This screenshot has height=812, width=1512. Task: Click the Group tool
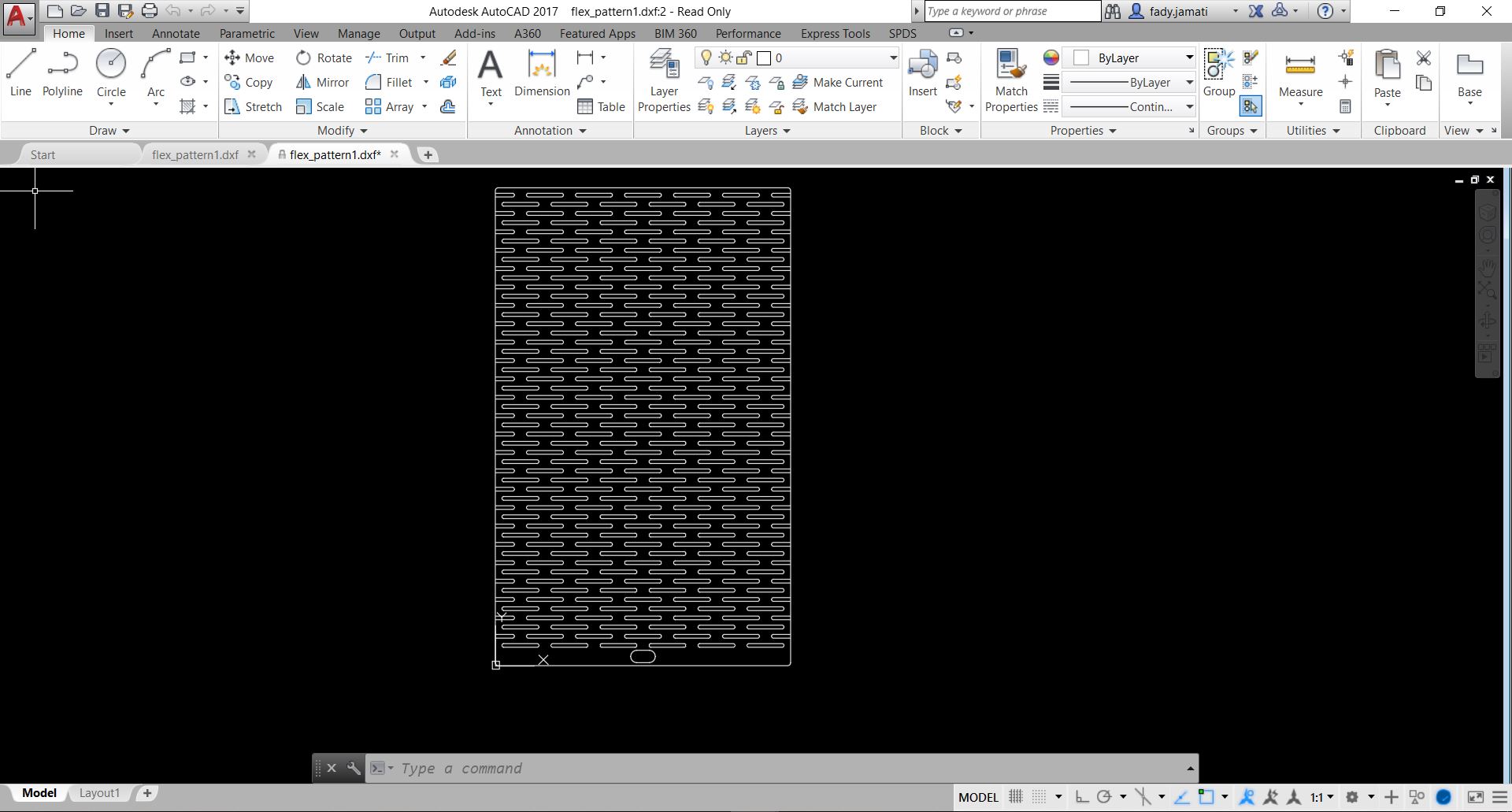pyautogui.click(x=1219, y=73)
